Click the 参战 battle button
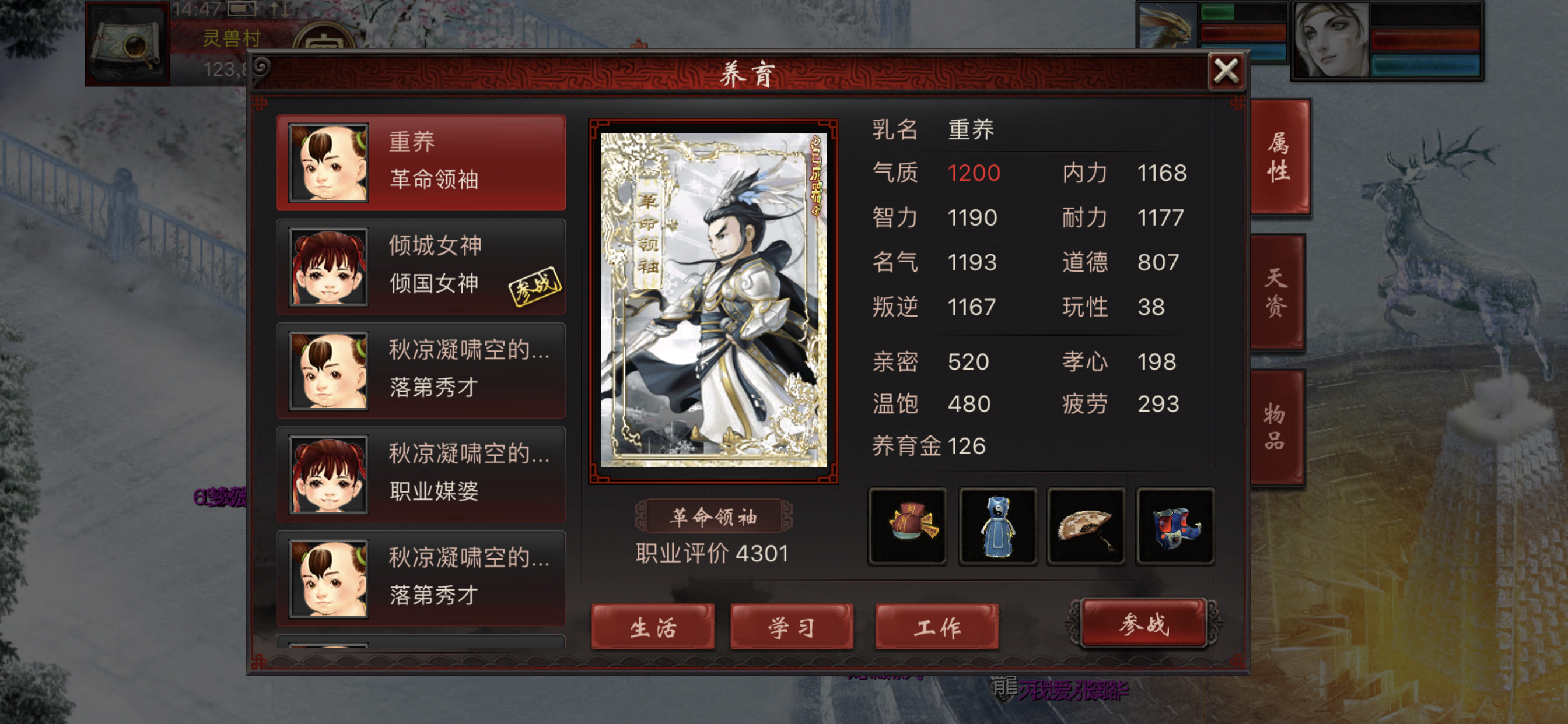 point(1143,623)
